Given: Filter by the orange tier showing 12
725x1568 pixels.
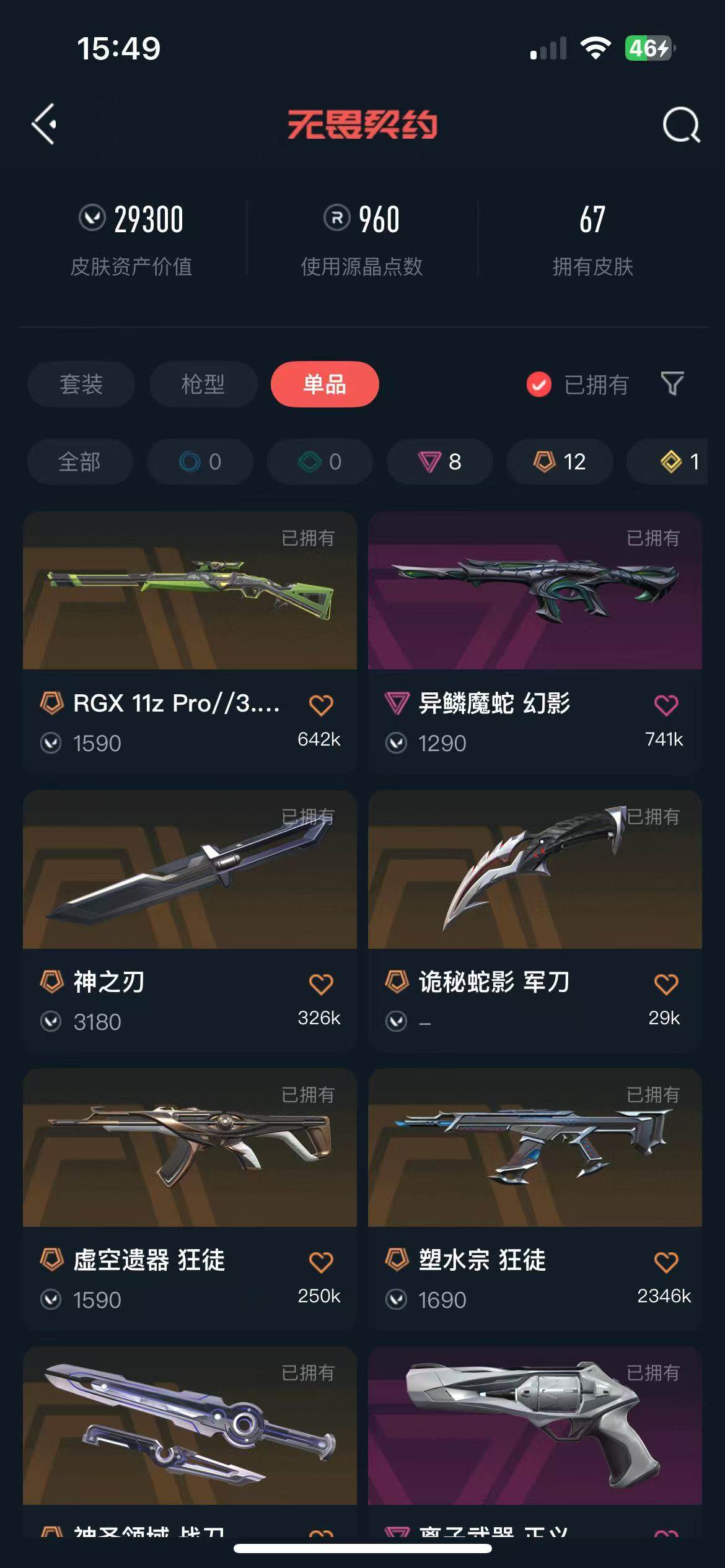Looking at the screenshot, I should click(x=560, y=461).
